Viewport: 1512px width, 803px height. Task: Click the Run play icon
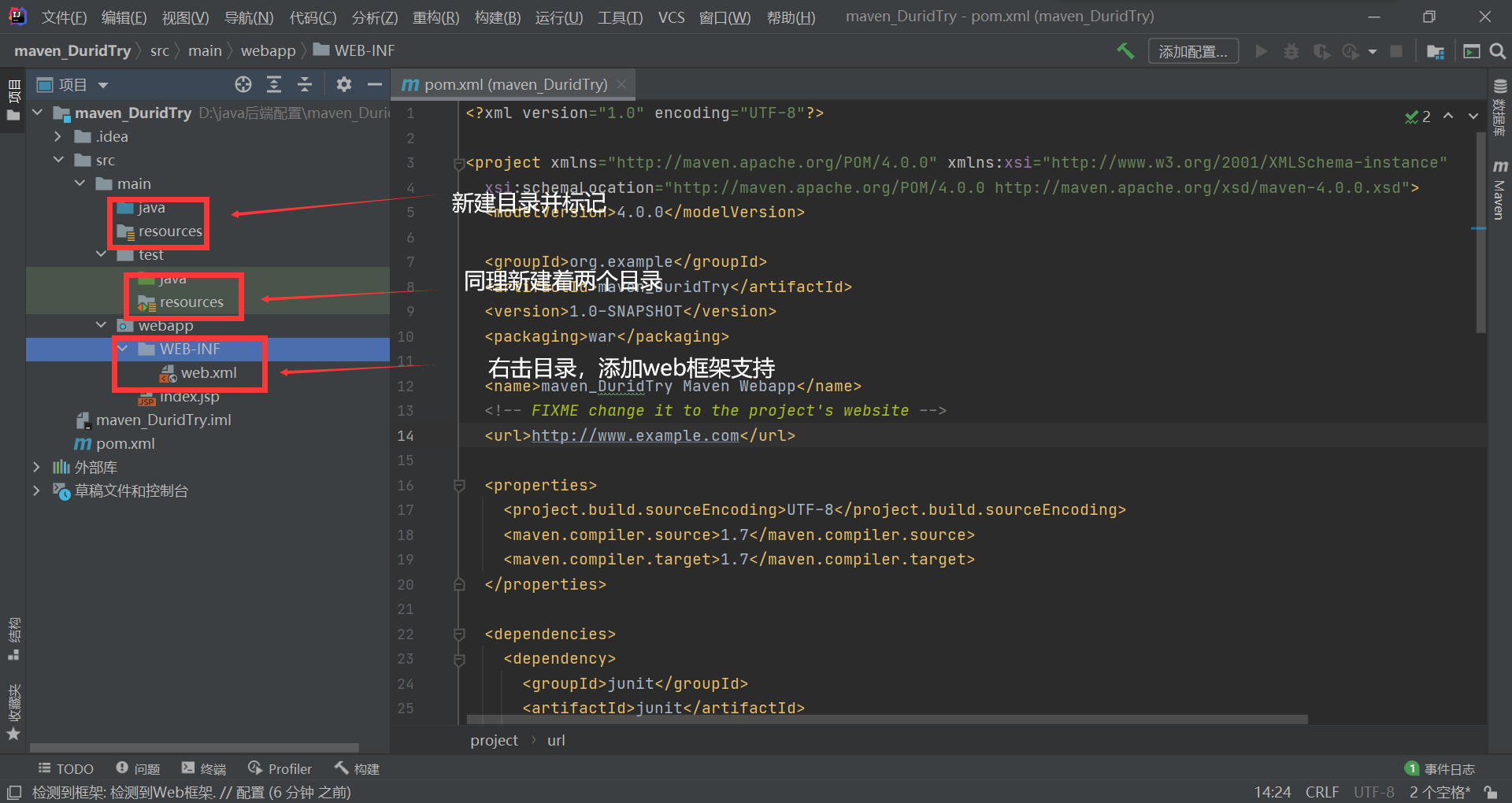(1261, 51)
